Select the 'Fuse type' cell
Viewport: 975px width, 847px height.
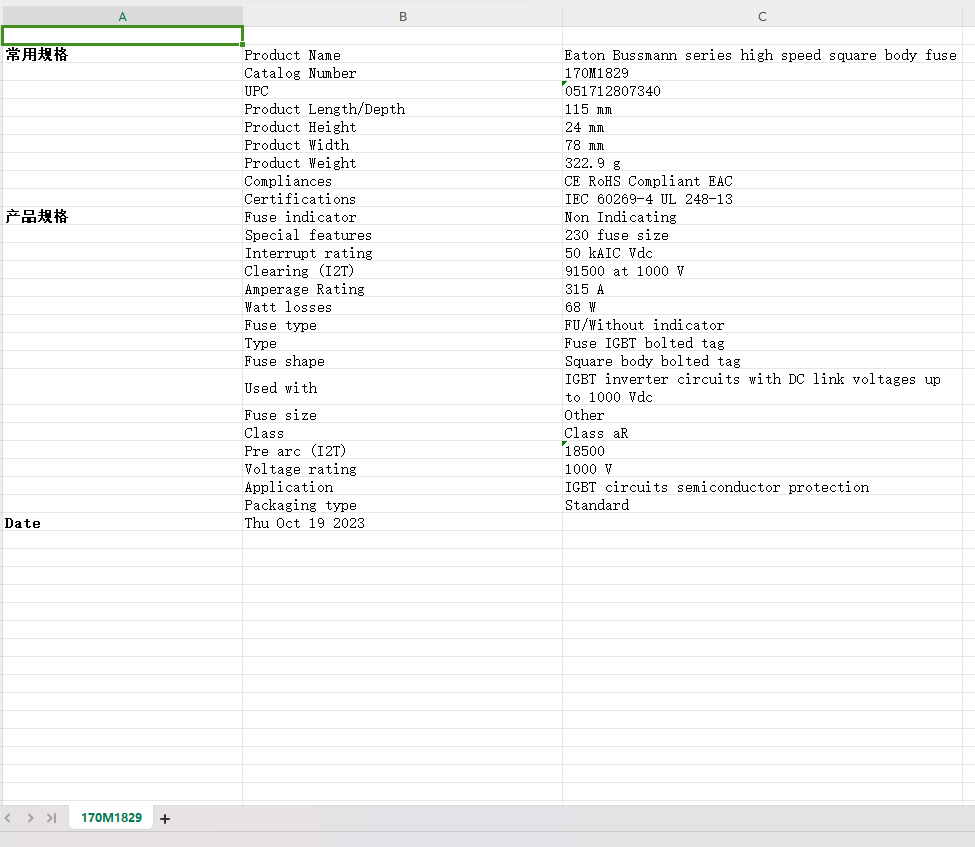click(x=402, y=325)
